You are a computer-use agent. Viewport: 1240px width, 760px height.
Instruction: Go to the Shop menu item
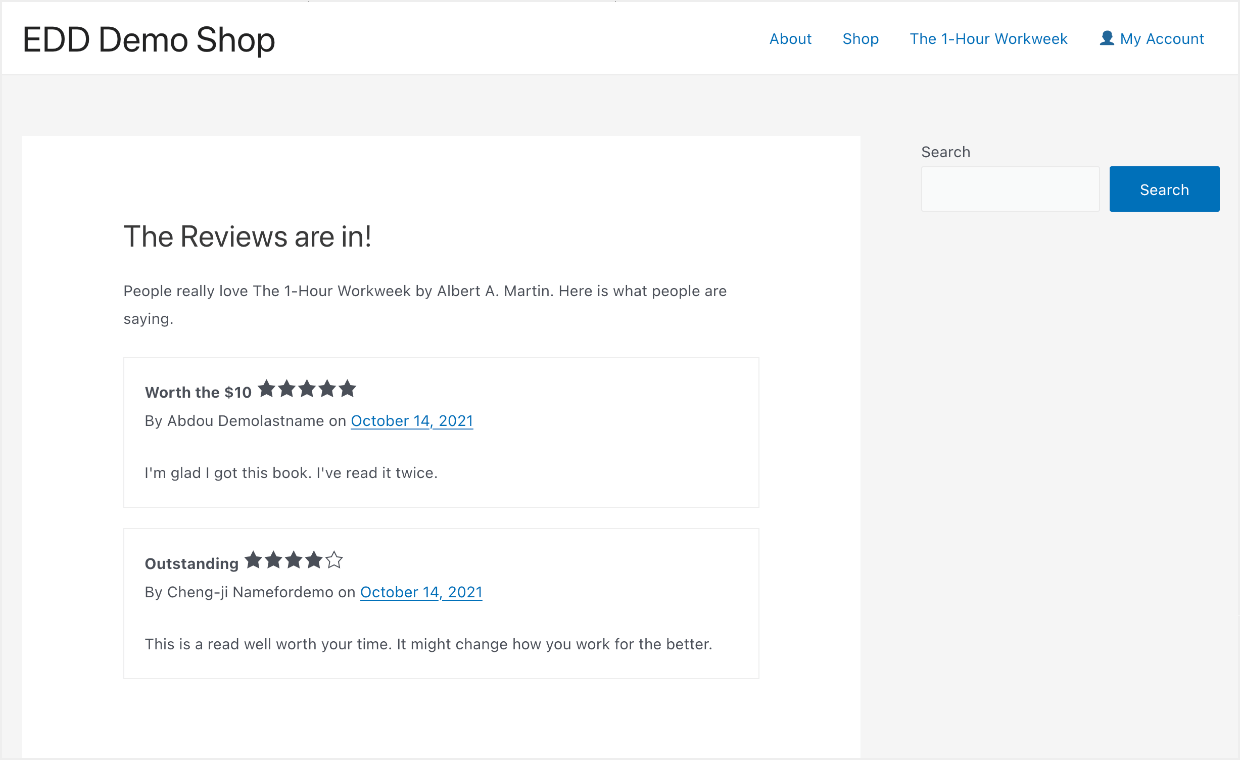860,39
